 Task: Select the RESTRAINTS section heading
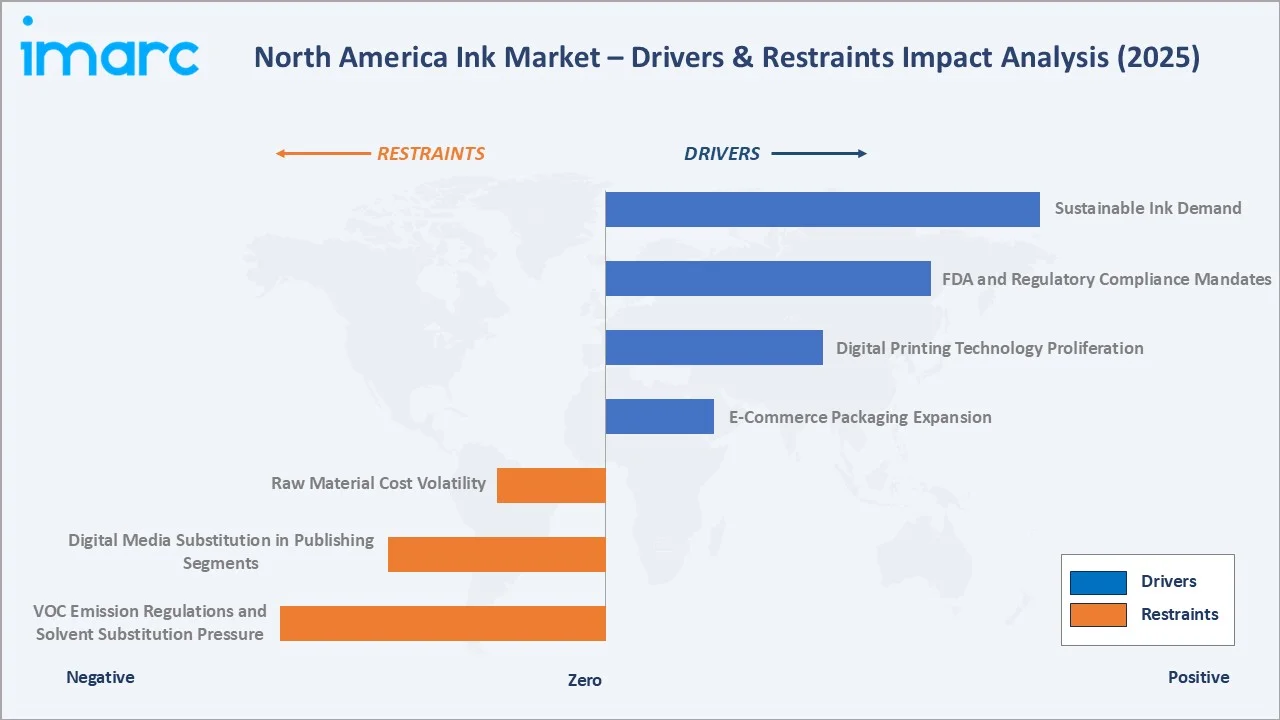pos(431,153)
